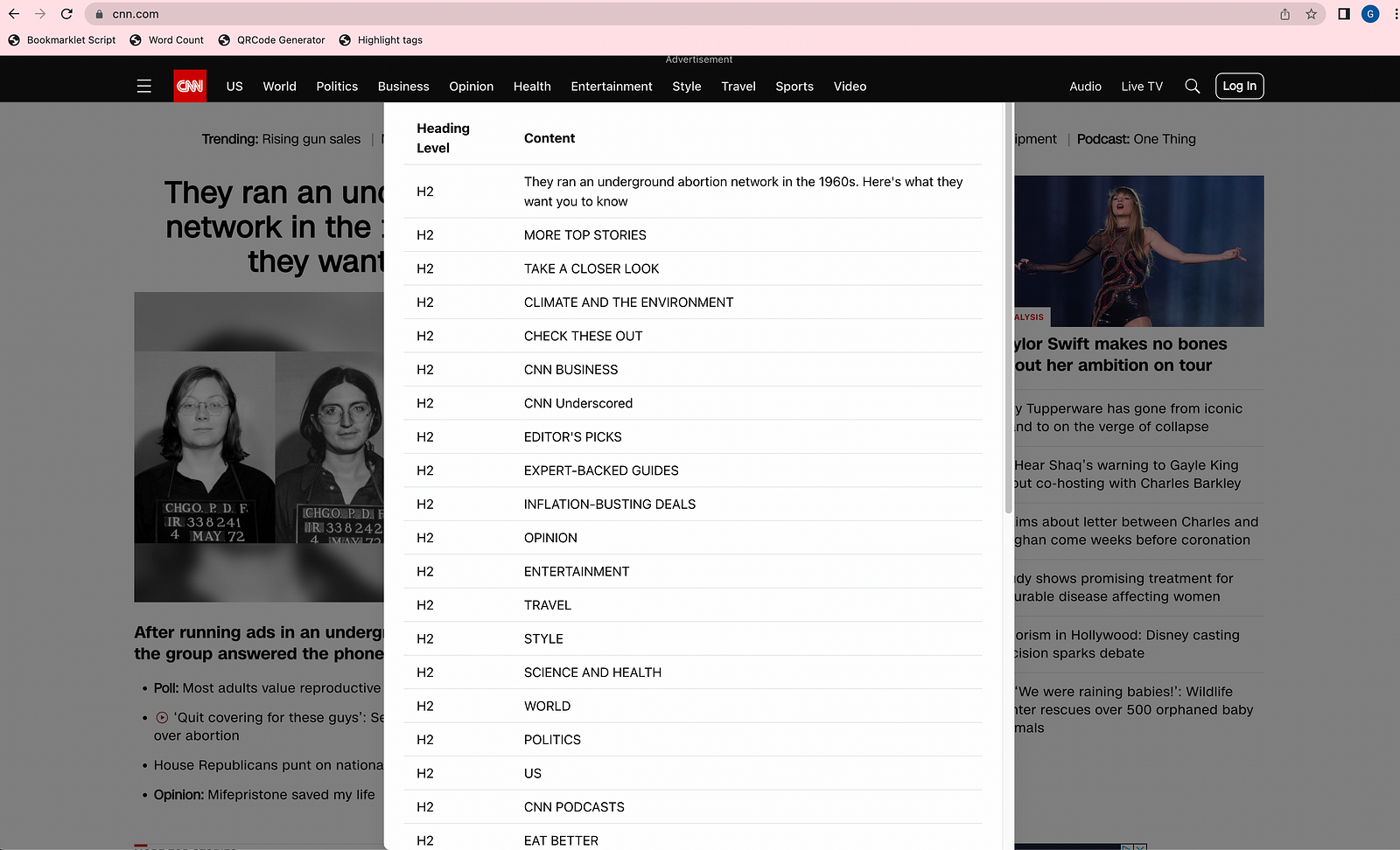Click the share icon in address bar
Image resolution: width=1400 pixels, height=850 pixels.
(x=1284, y=14)
